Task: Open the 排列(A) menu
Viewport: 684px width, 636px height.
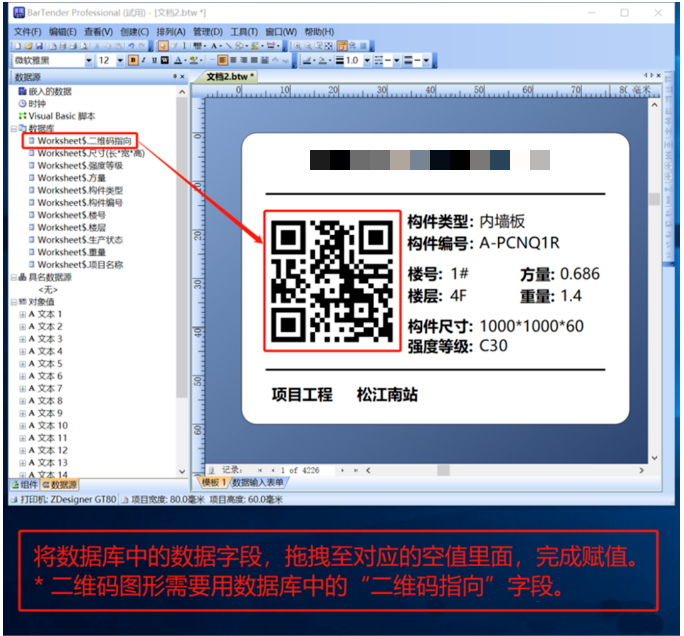Action: click(x=171, y=32)
